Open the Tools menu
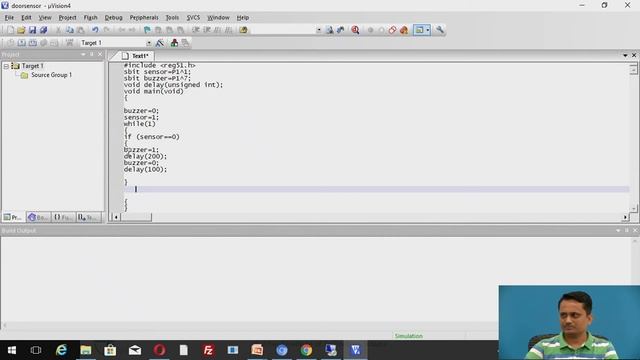Image resolution: width=640 pixels, height=360 pixels. 172,18
